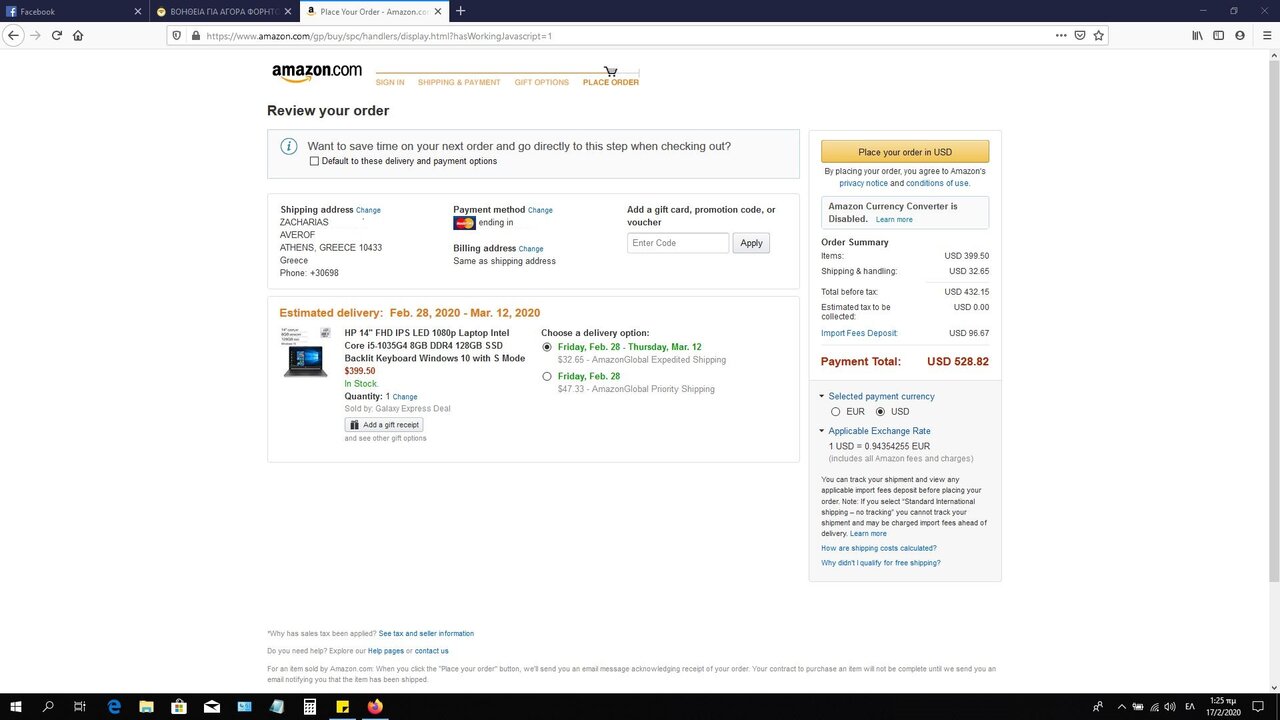The width and height of the screenshot is (1280, 720).
Task: Change the shipping address
Action: 368,210
